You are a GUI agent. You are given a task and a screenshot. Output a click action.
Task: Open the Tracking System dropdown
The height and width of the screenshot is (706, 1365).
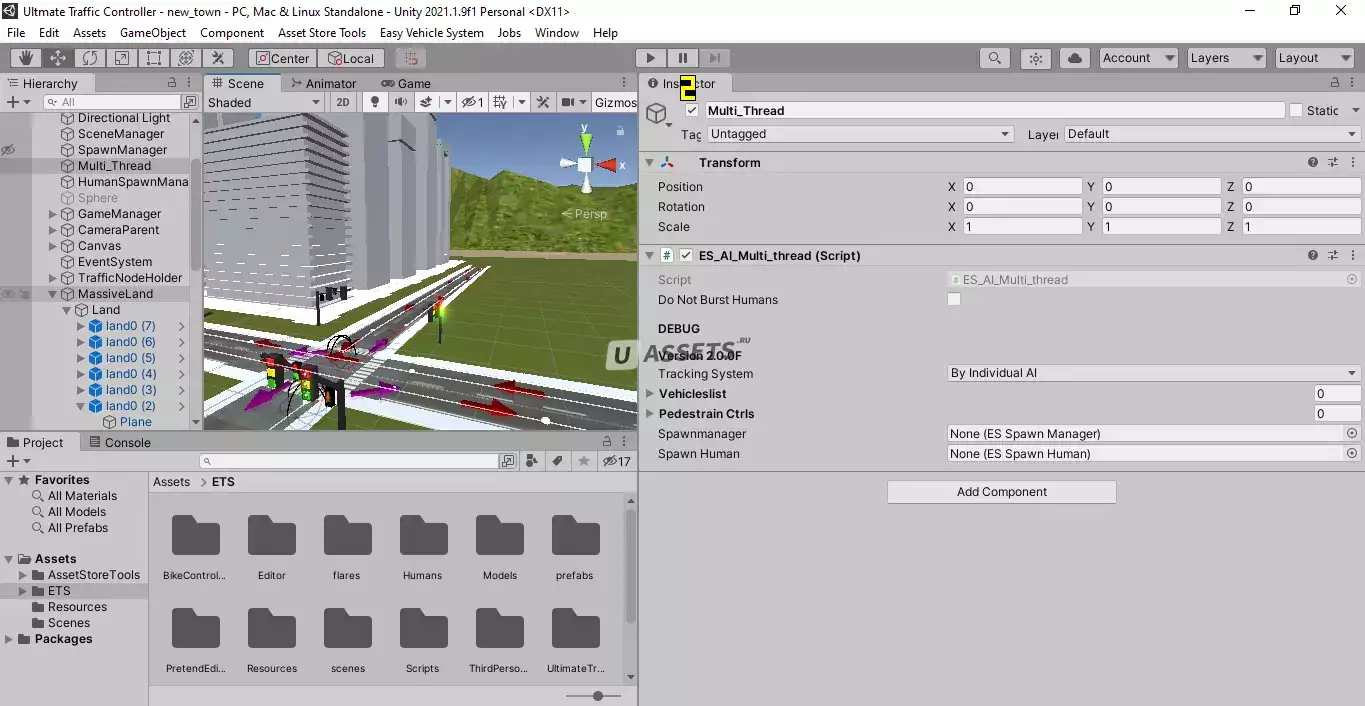1153,373
